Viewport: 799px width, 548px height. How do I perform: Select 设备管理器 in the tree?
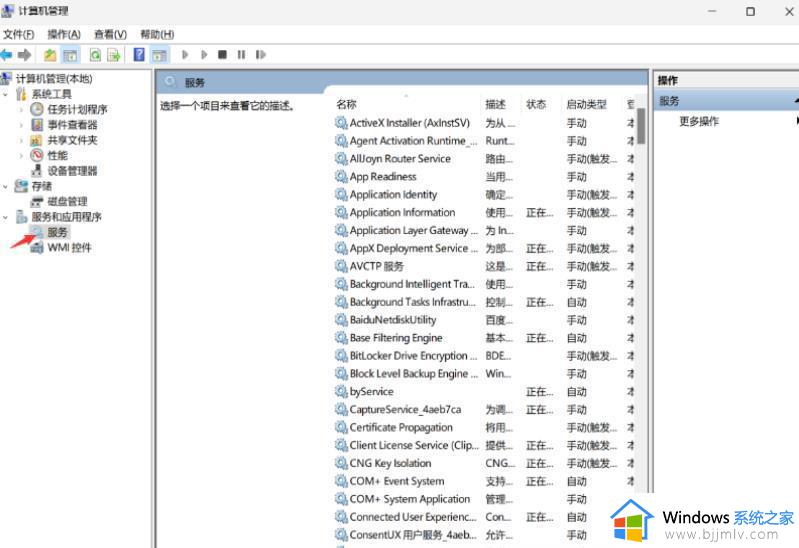pos(72,171)
